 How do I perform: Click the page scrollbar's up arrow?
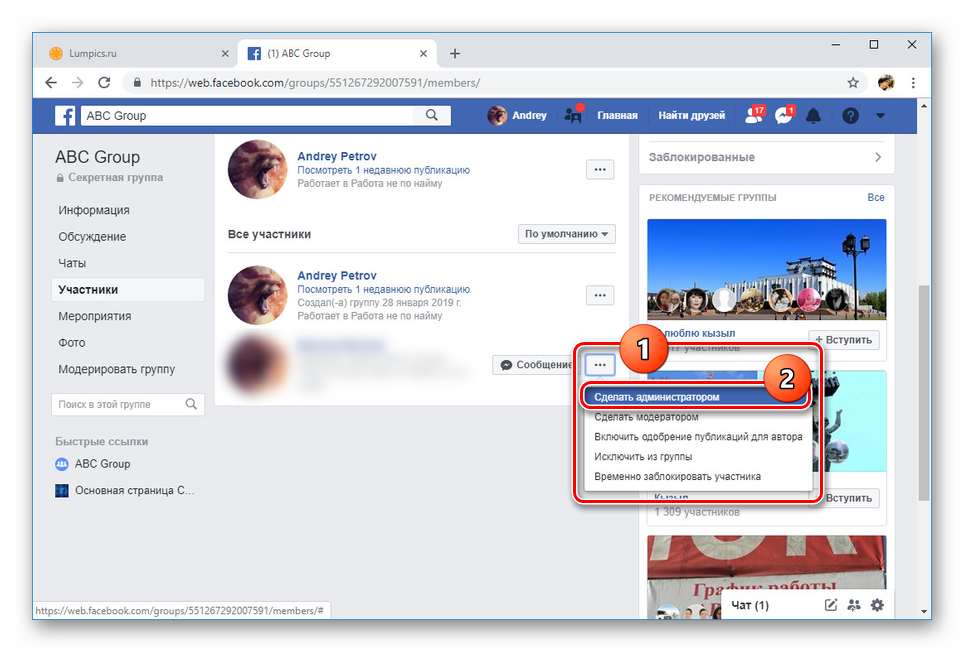(x=923, y=105)
